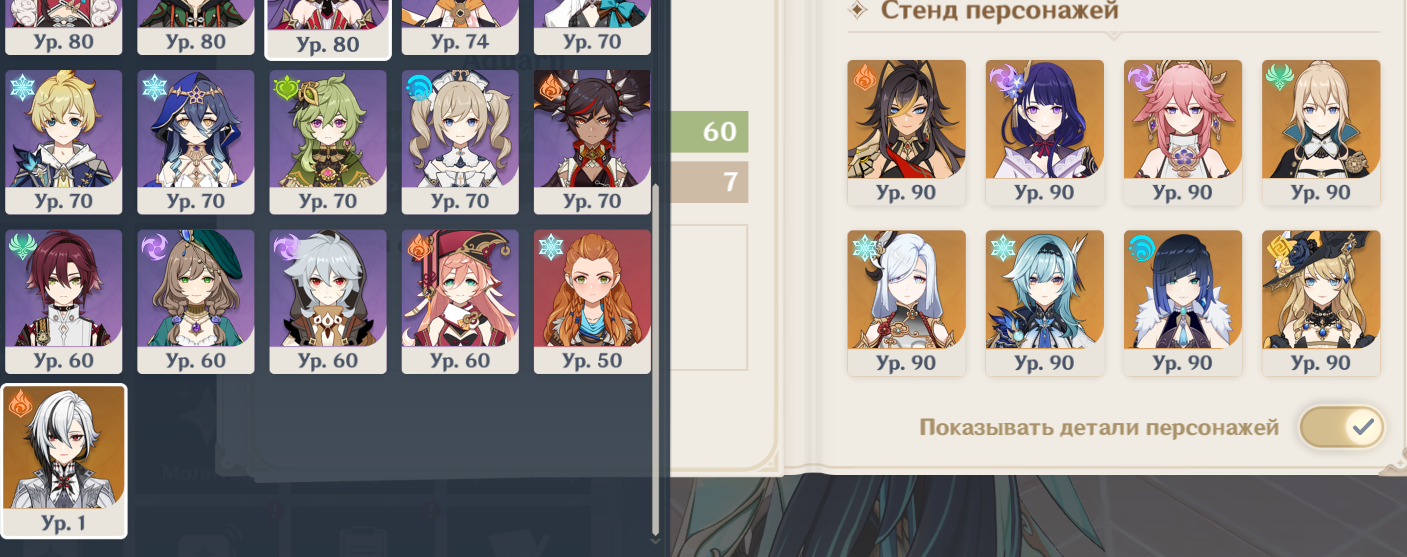Select the Geo witch-hat showcase character
Viewport: 1407px width, 557px height.
[x=1320, y=303]
